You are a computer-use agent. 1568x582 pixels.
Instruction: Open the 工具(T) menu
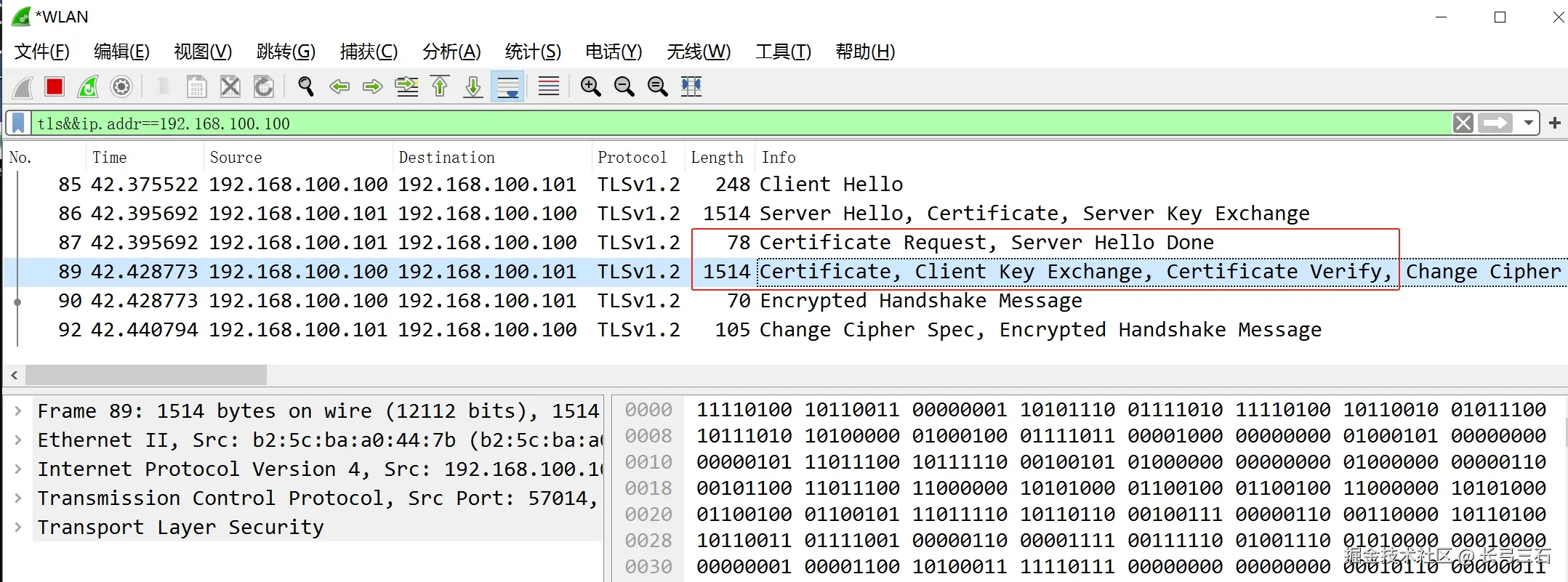coord(783,52)
